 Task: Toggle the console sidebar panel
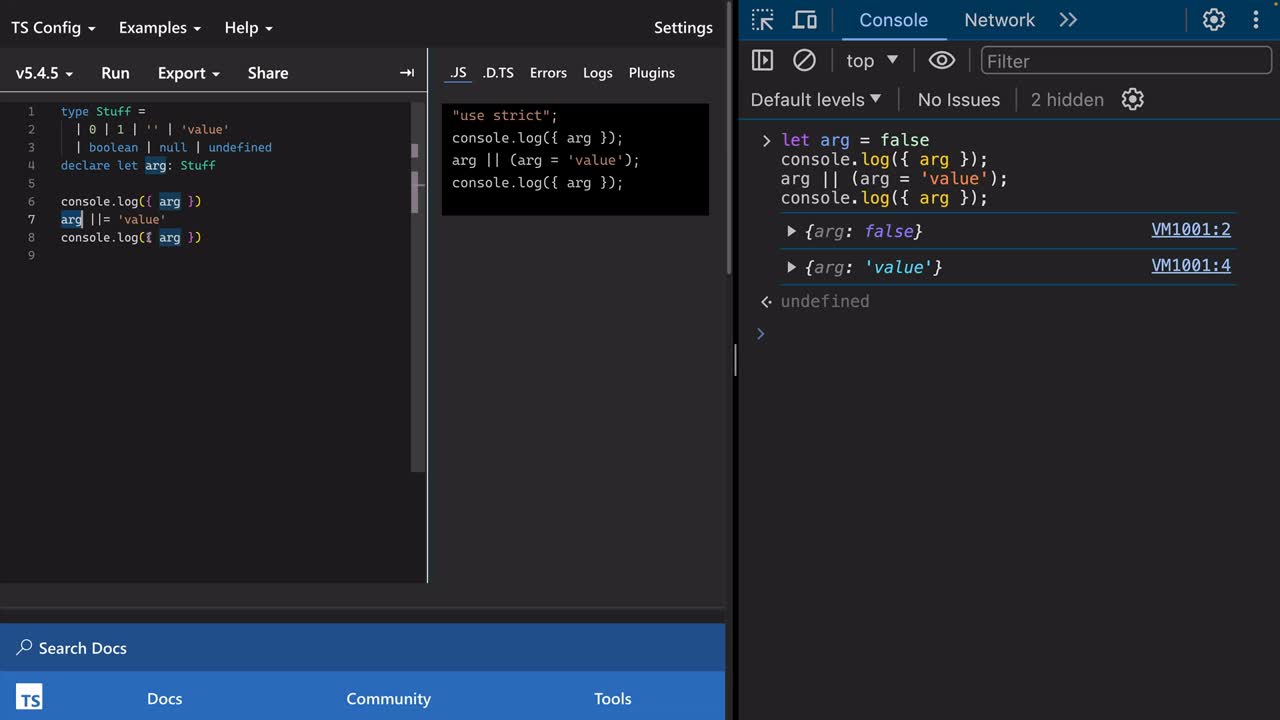point(762,61)
